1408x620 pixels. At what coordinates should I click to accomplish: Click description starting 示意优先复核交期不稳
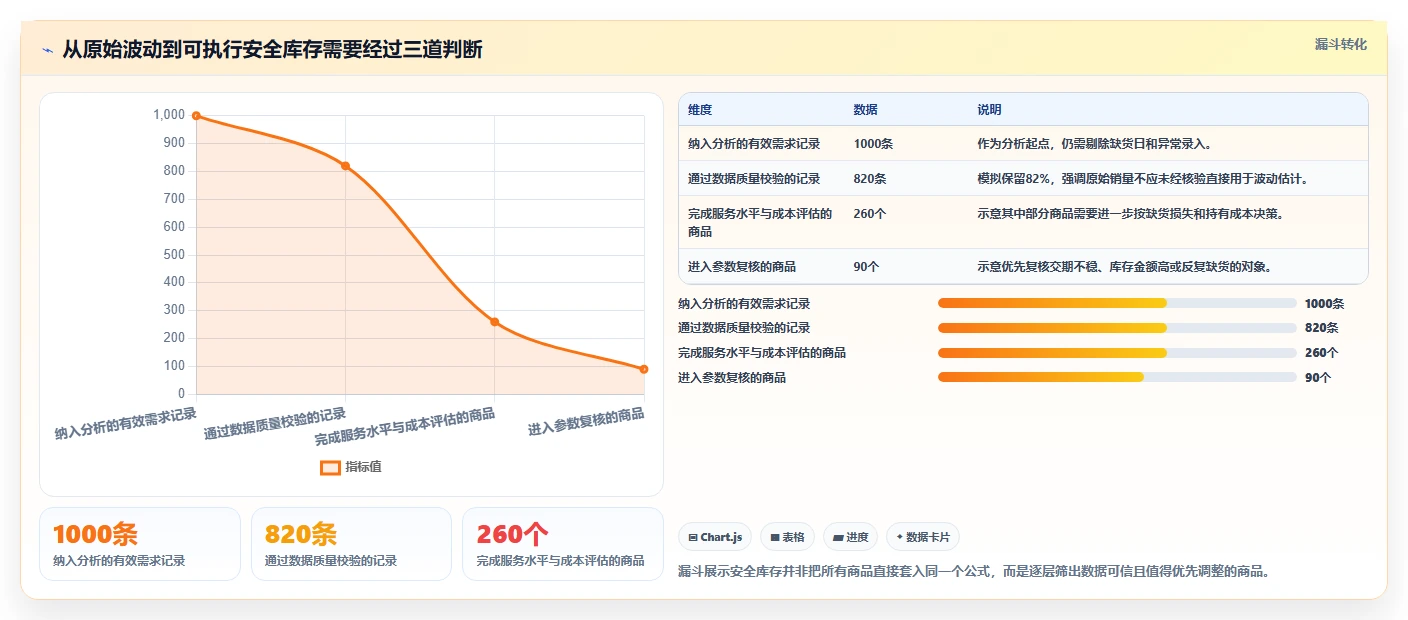[1124, 267]
